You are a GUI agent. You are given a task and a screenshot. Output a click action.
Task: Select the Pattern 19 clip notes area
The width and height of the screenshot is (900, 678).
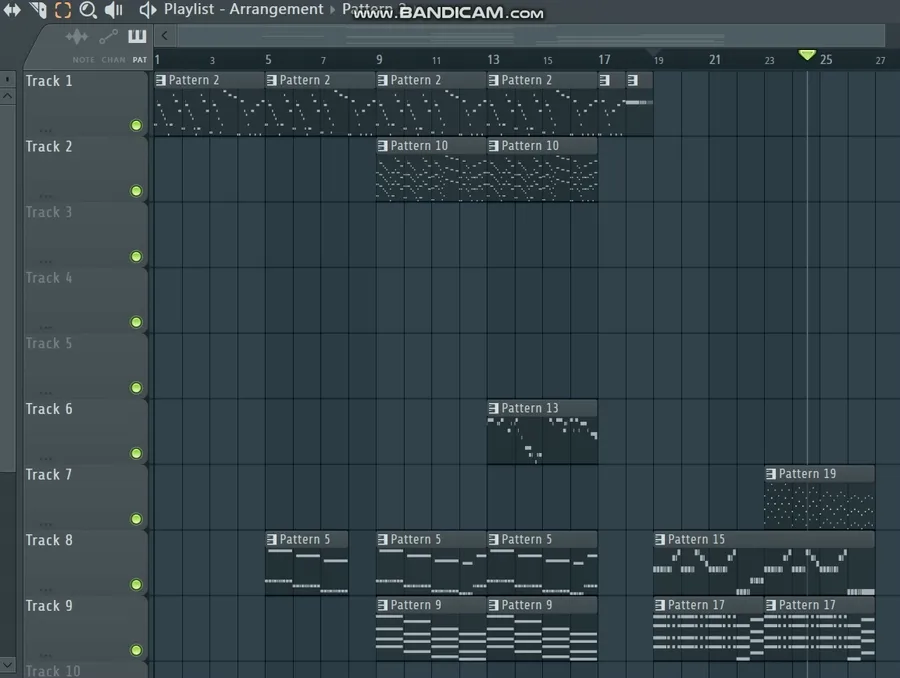click(819, 505)
